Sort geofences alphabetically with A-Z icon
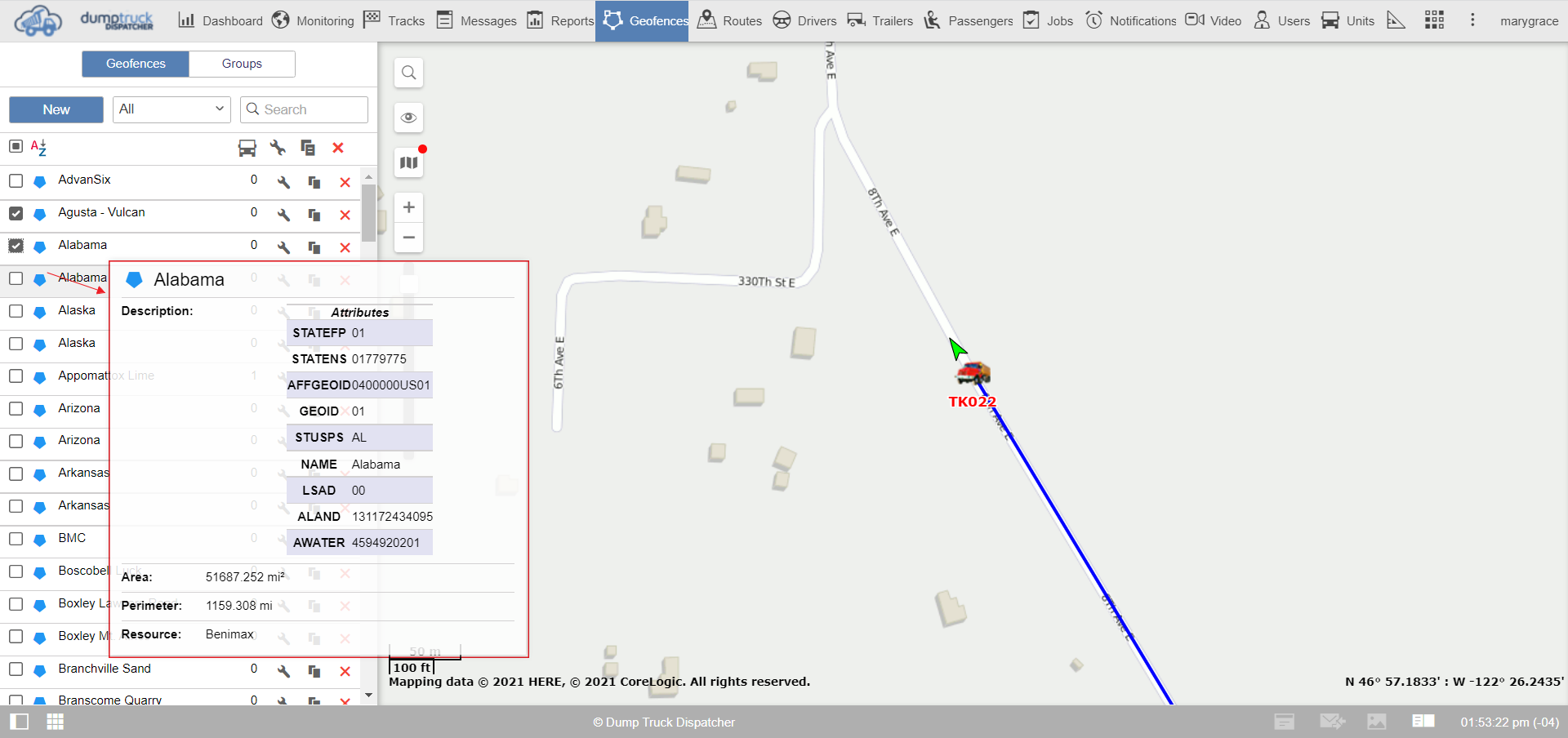Screen dimensions: 1568x738 click(38, 148)
